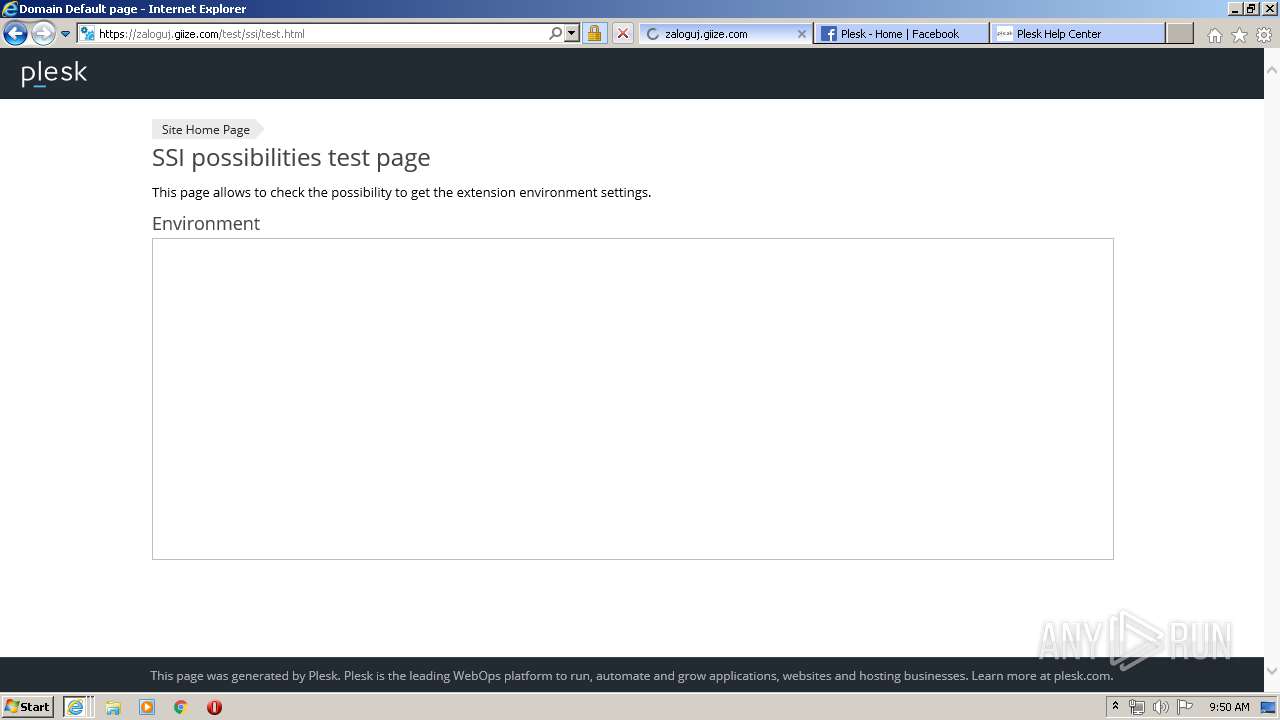Click the Internet Explorer taskbar icon
Screen dimensions: 1280x720
(x=76, y=706)
